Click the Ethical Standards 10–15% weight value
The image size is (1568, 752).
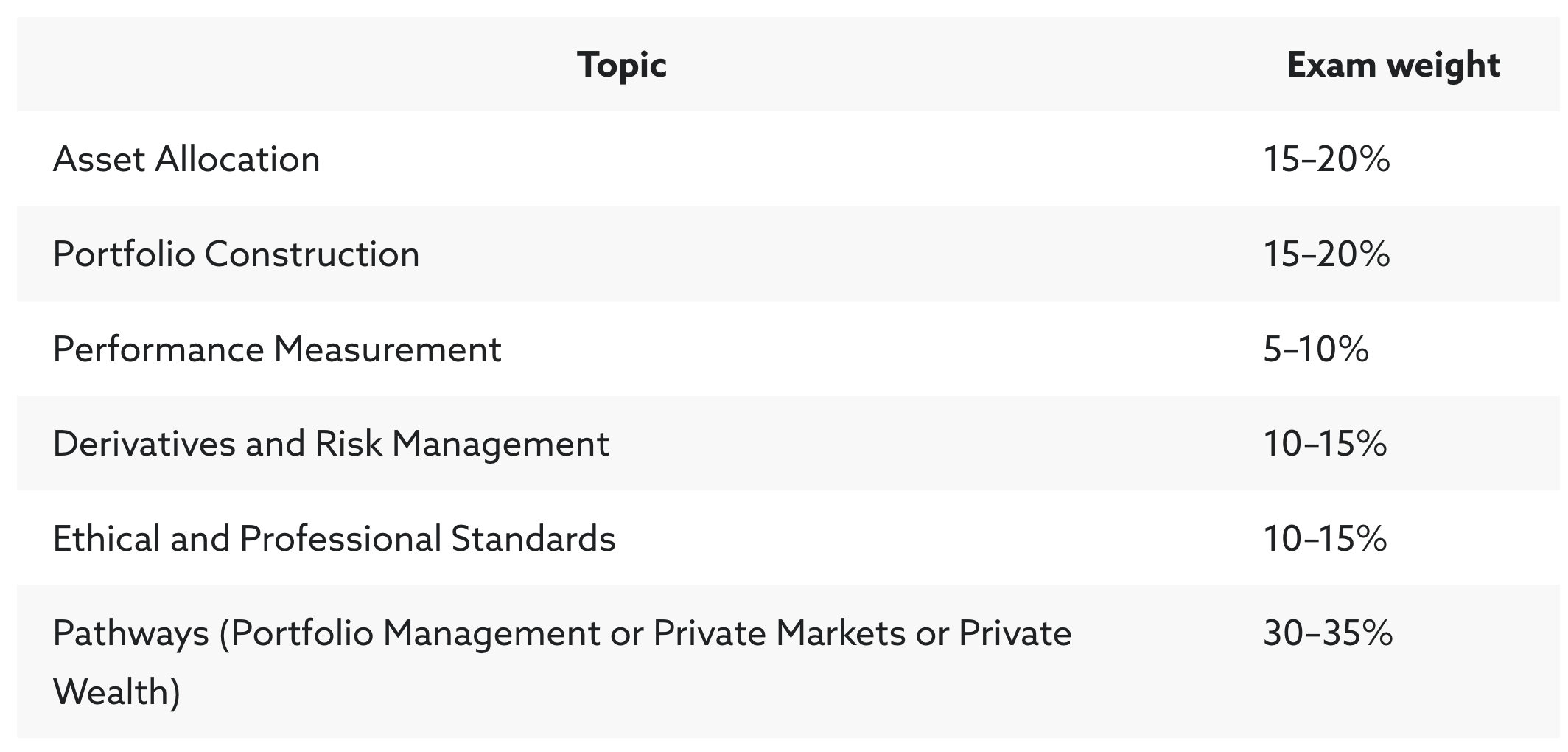coord(1325,538)
